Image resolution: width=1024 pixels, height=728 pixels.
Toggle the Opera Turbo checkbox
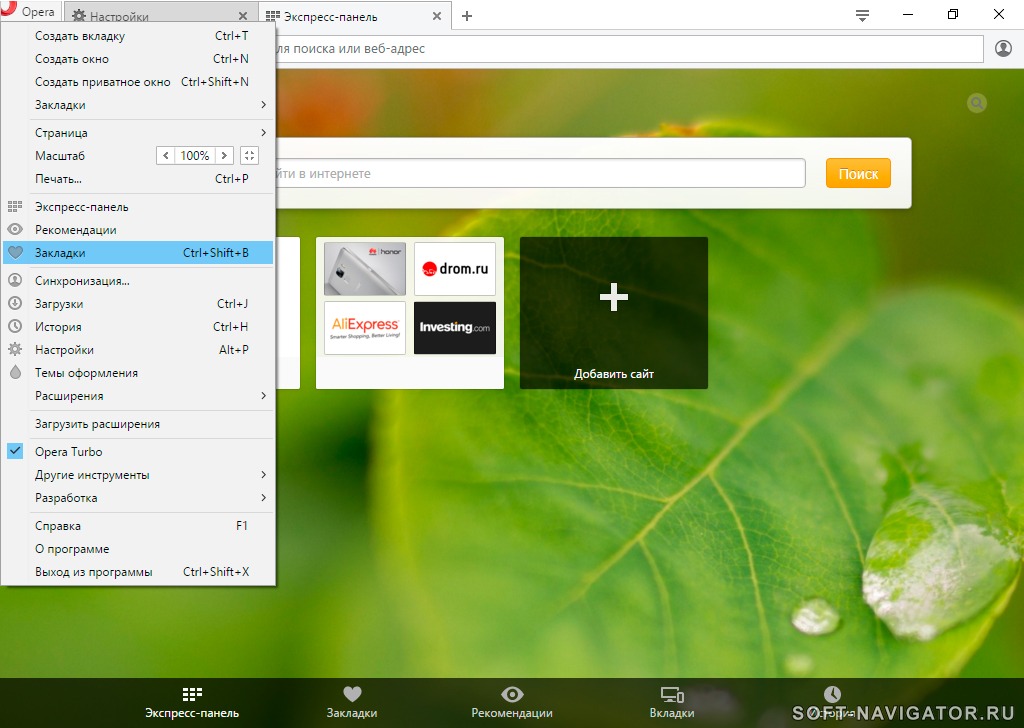click(15, 451)
